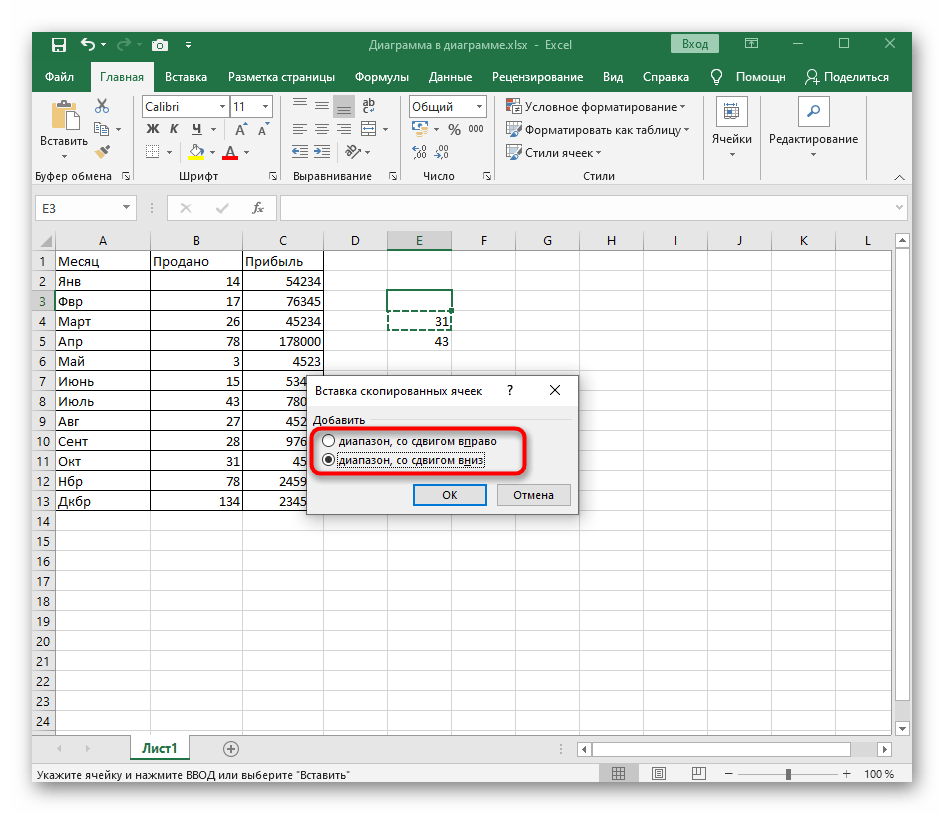Select the shift right radio option
Viewport: 944px width, 814px height.
tap(329, 441)
